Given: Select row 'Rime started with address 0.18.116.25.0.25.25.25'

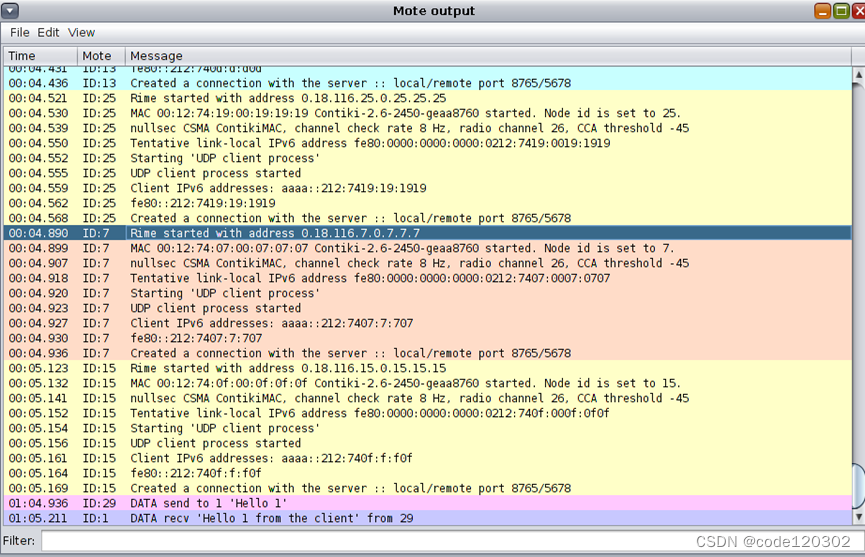Looking at the screenshot, I should (428, 98).
